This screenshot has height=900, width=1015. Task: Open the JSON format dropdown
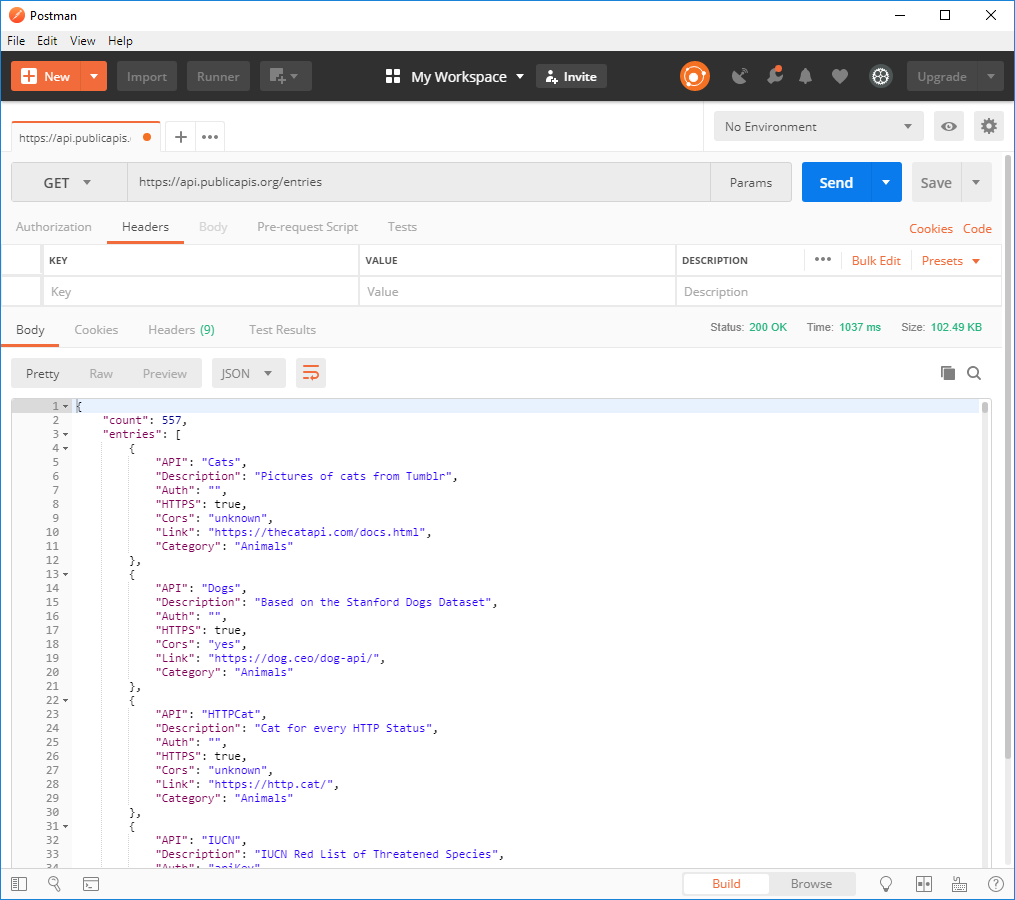click(x=248, y=373)
